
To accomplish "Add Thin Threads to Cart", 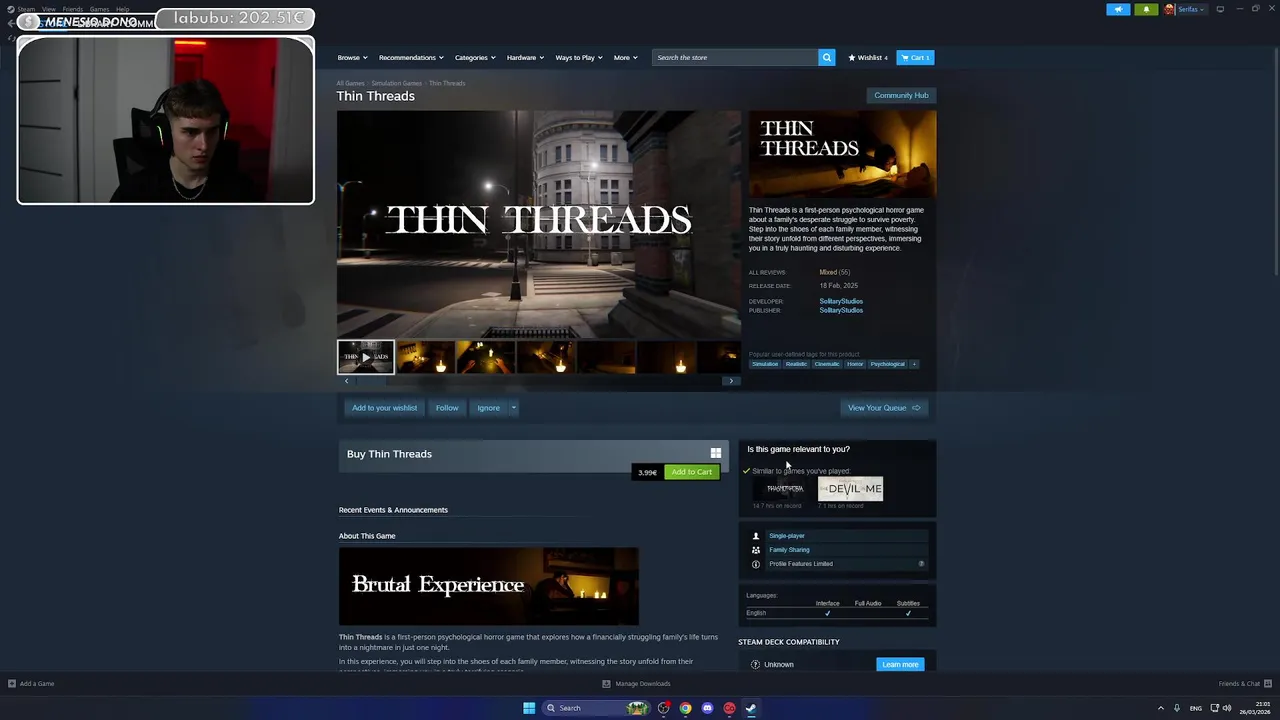I will pyautogui.click(x=691, y=472).
